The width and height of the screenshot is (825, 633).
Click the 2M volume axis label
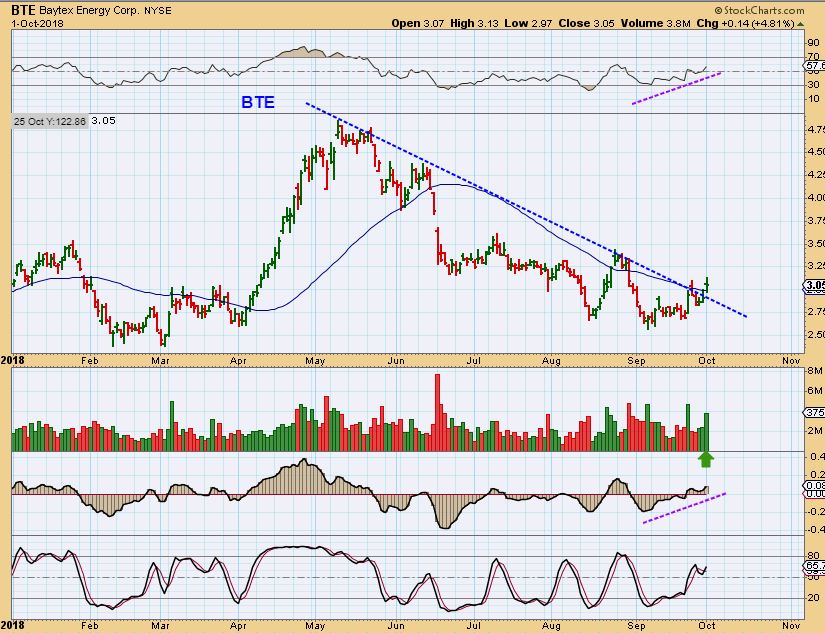point(814,431)
